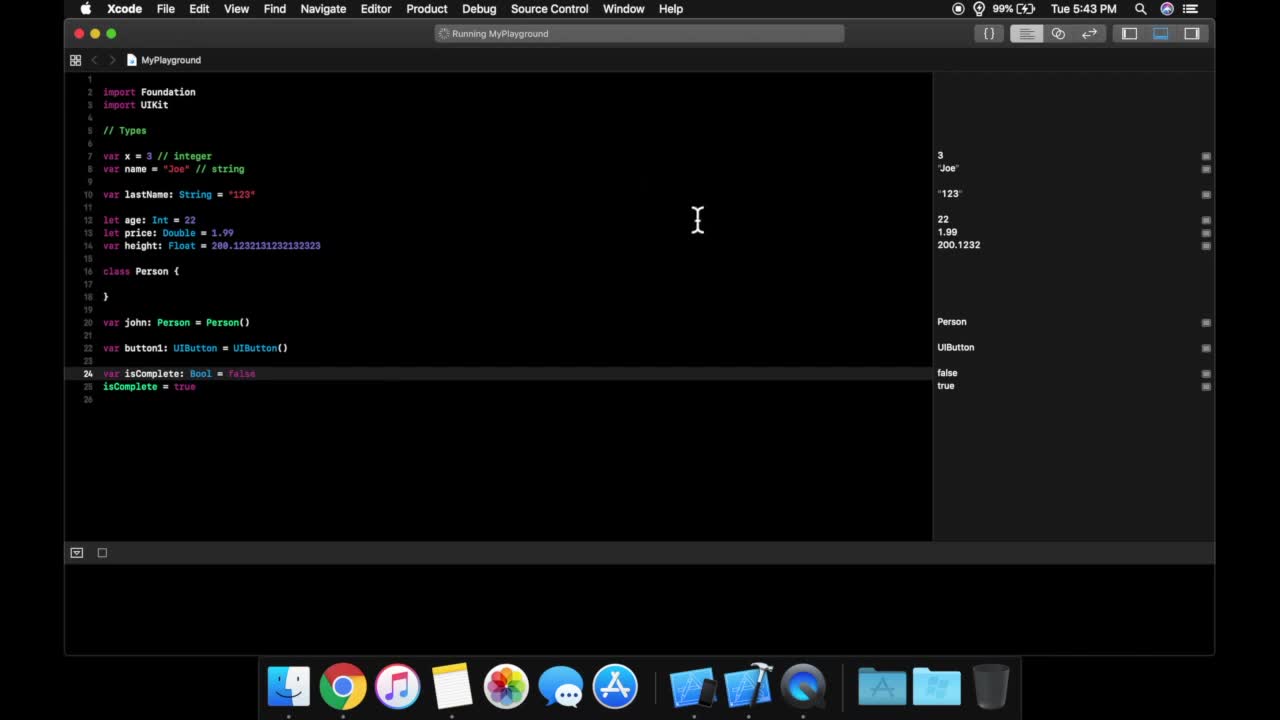This screenshot has width=1280, height=720.
Task: Click the lightbulb energy icon in menu bar
Action: click(x=978, y=9)
